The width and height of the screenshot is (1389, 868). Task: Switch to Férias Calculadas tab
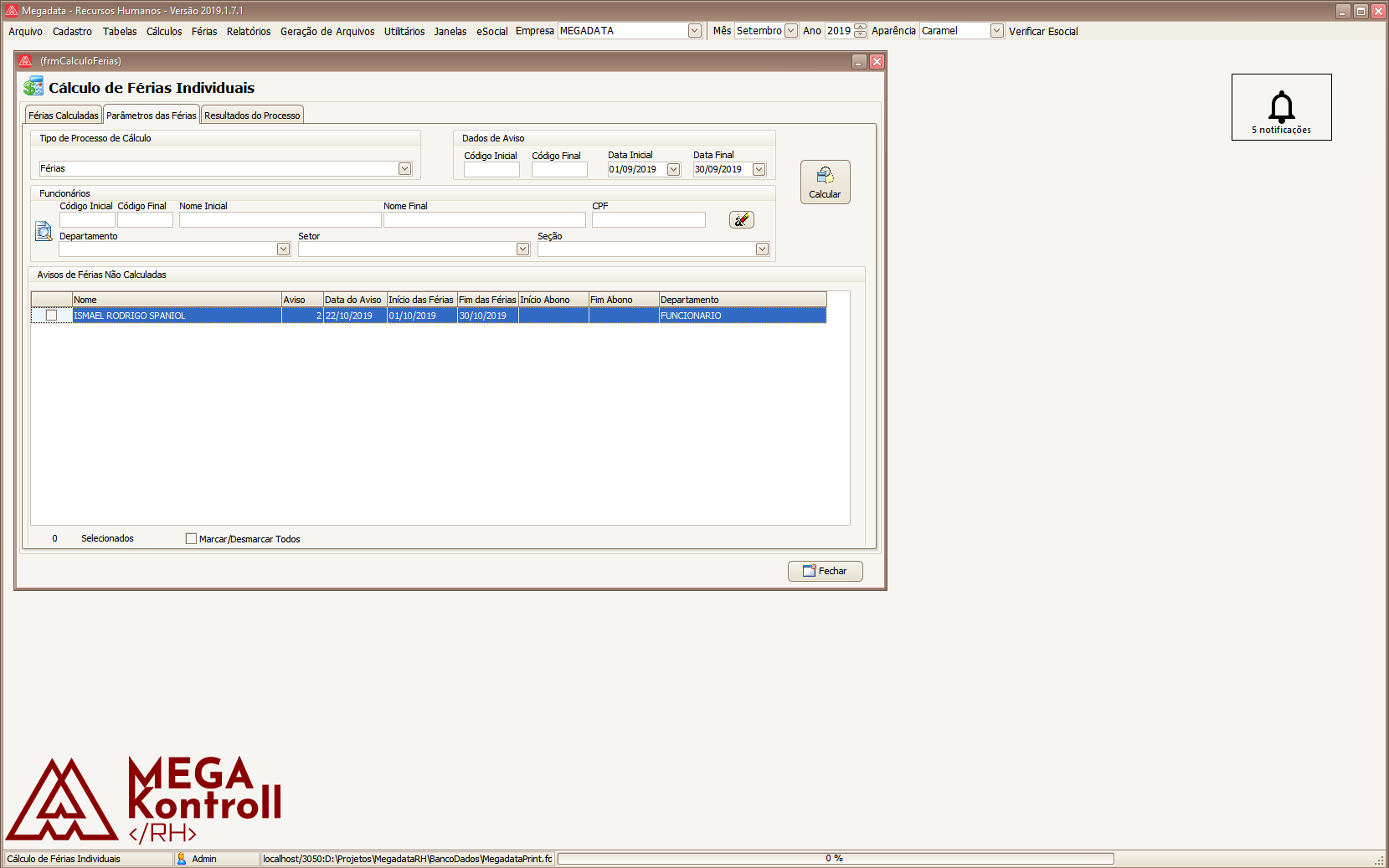pyautogui.click(x=64, y=116)
